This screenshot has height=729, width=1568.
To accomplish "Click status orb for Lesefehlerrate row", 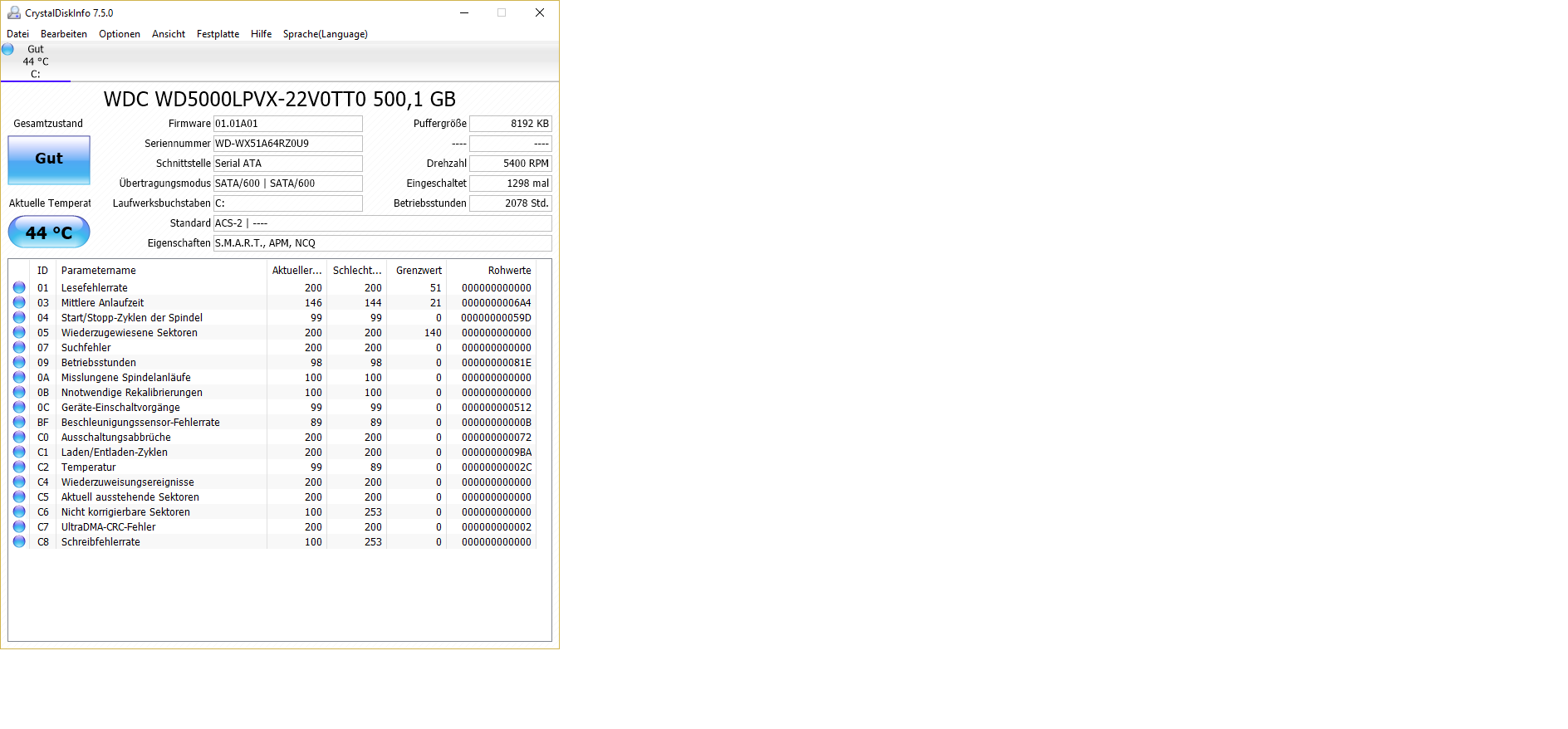I will click(x=19, y=287).
